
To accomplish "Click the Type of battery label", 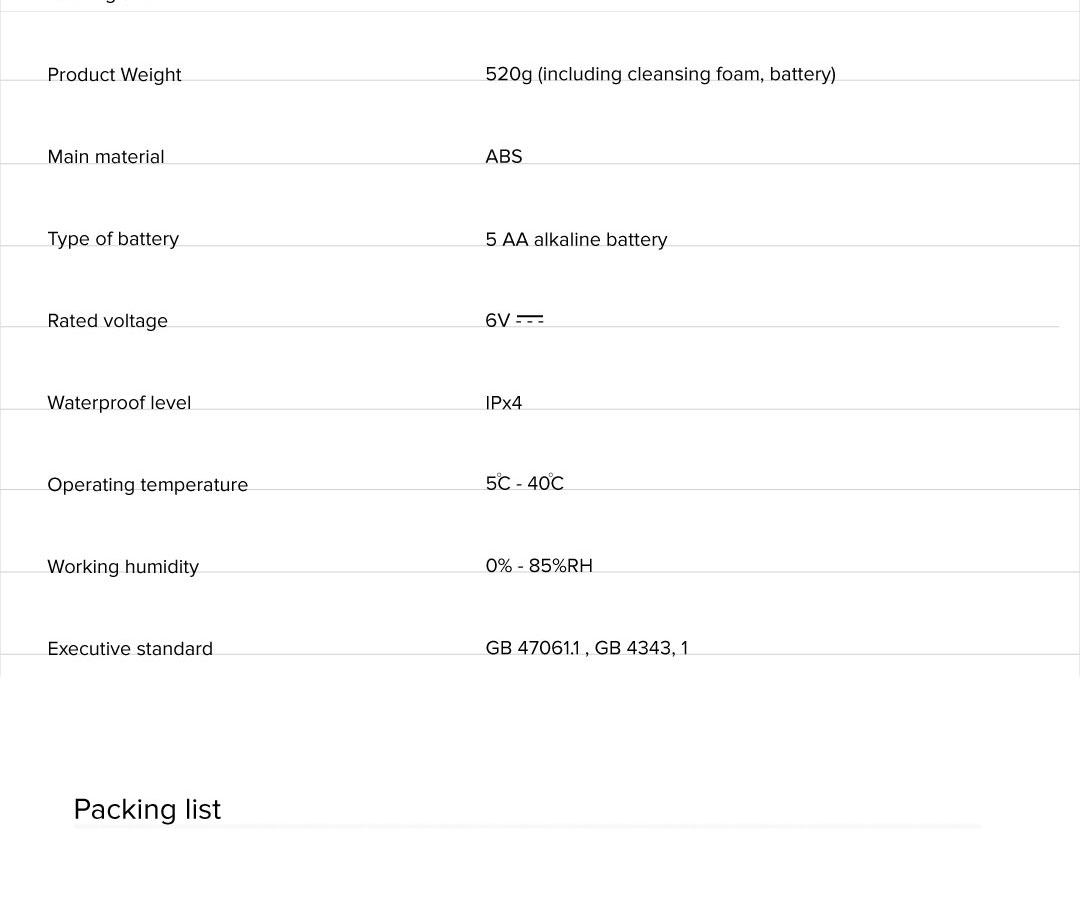I will [x=113, y=239].
